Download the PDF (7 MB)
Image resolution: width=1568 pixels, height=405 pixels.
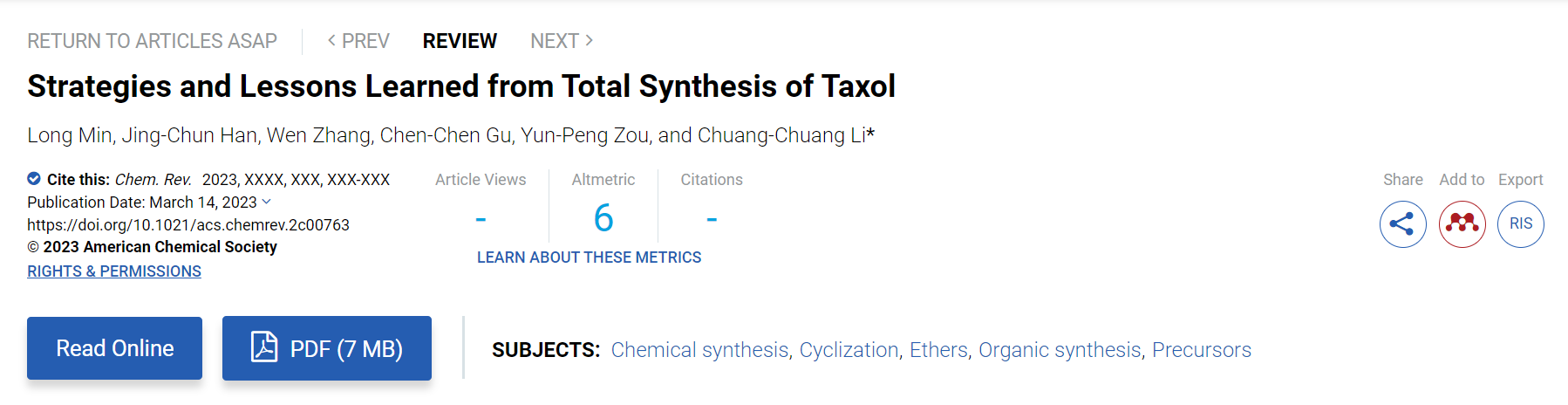(x=327, y=348)
